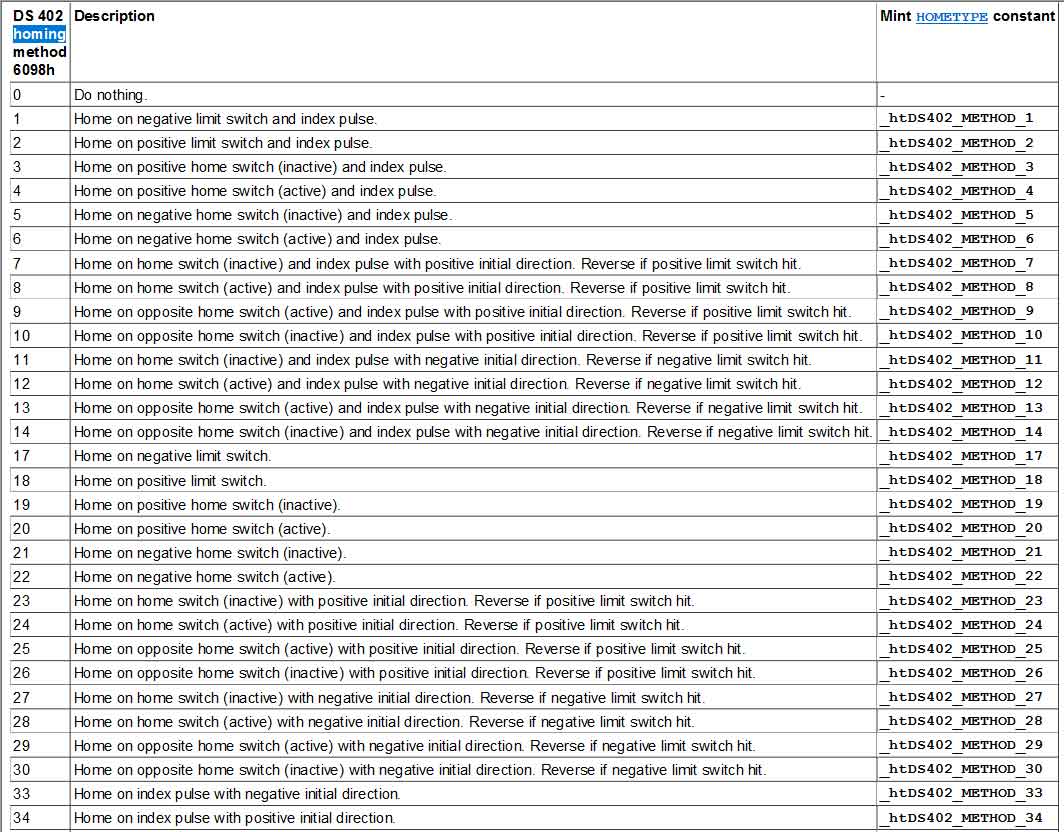Select "Home on negative home switch (inactive)." text
The width and height of the screenshot is (1064, 832).
click(x=210, y=552)
